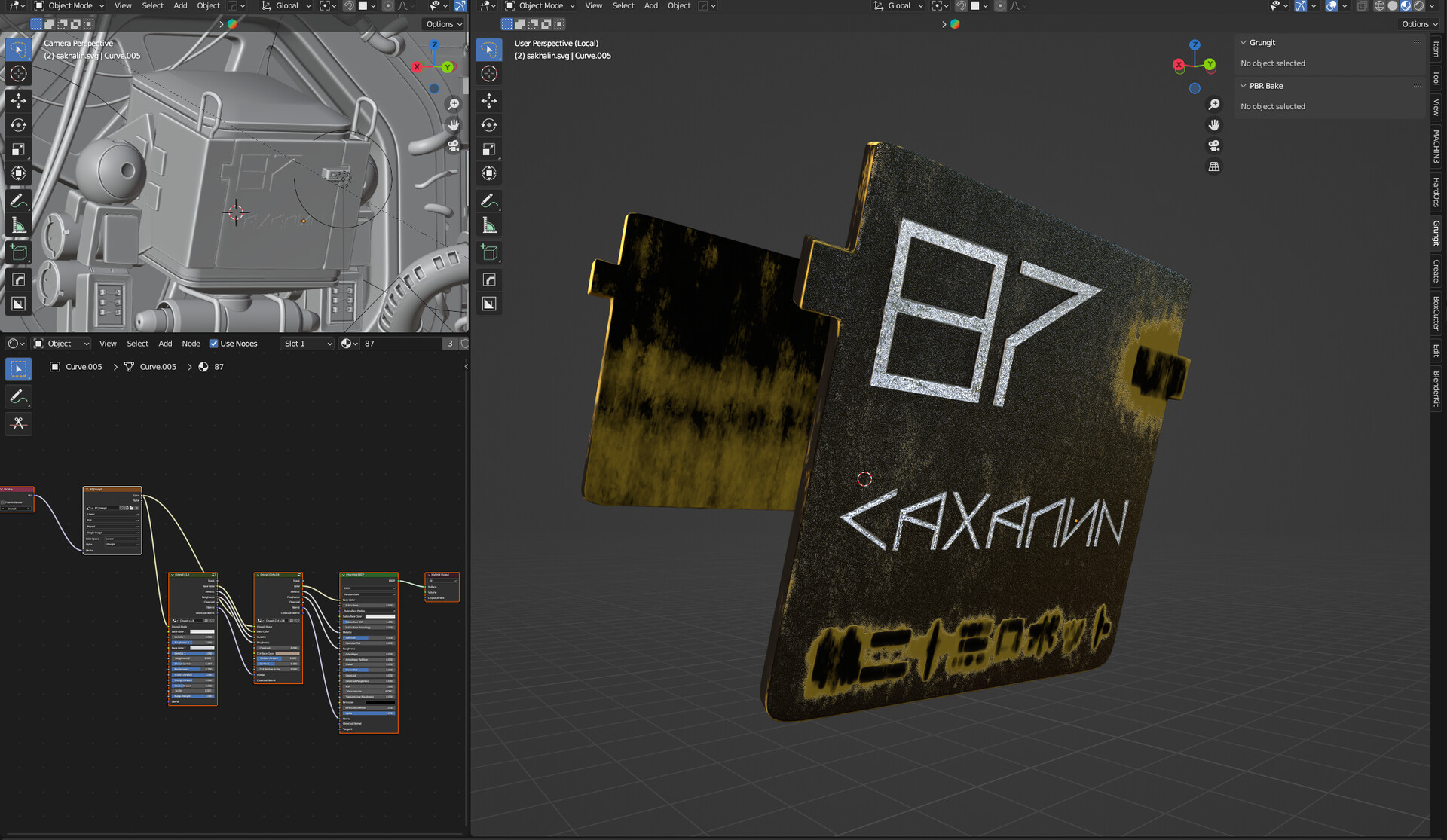The height and width of the screenshot is (840, 1447).
Task: Open the Node menu in shader editor
Action: 191,344
